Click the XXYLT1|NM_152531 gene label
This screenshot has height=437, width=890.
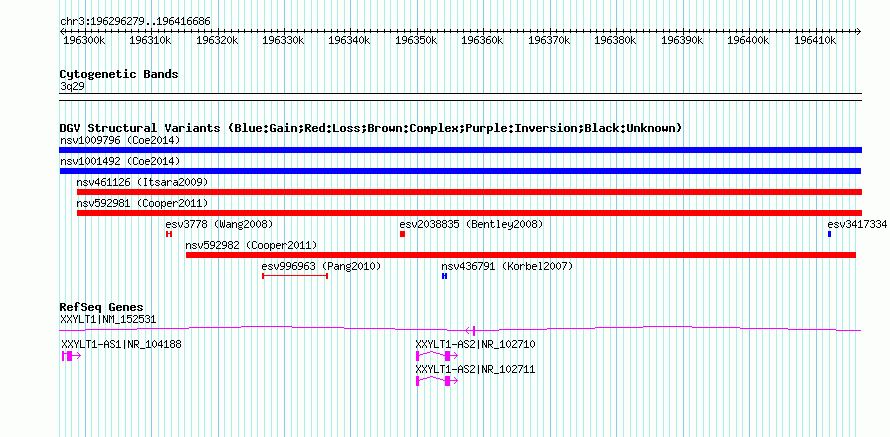coord(108,320)
